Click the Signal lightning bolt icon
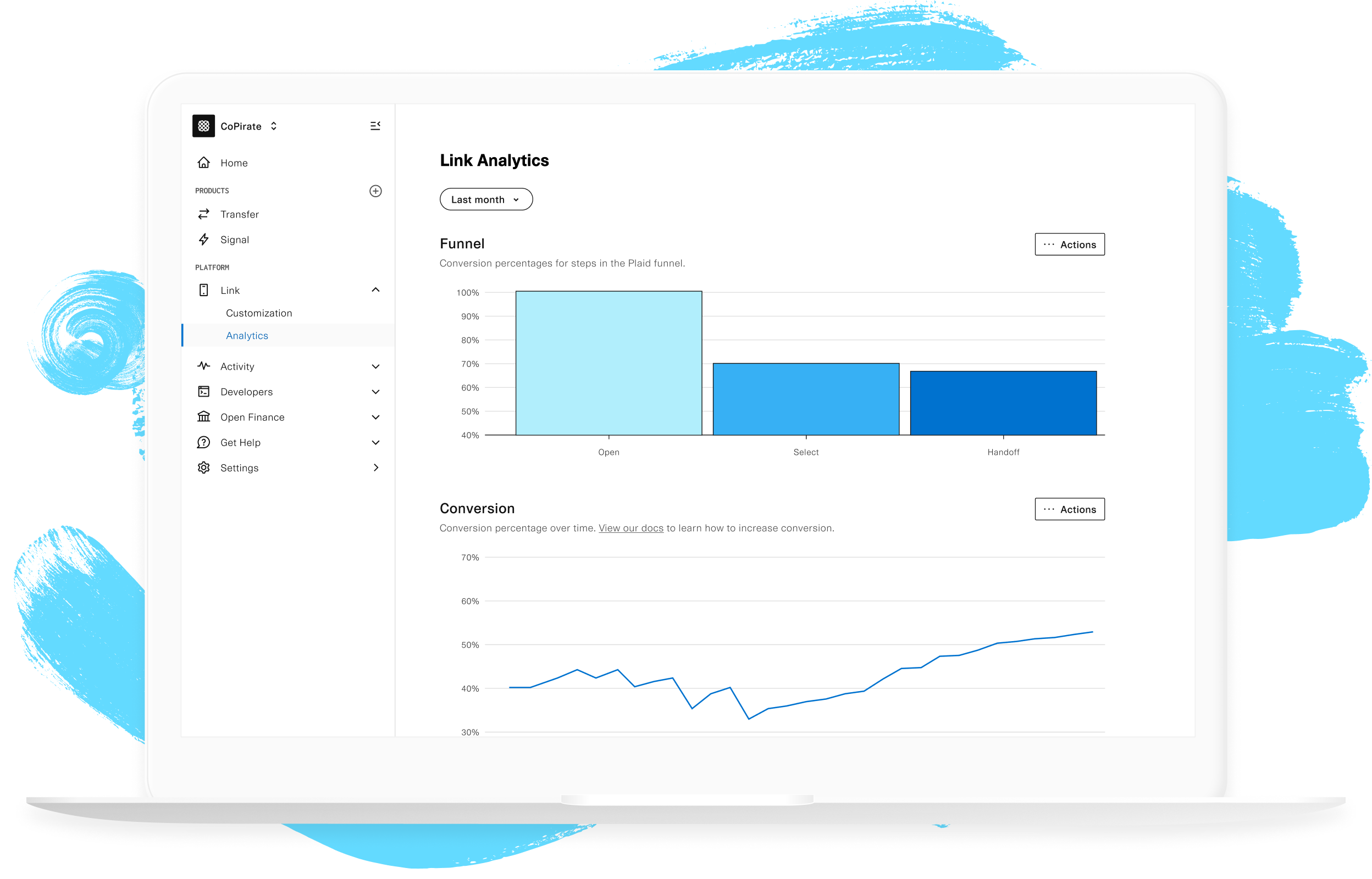The image size is (1372, 879). point(204,240)
